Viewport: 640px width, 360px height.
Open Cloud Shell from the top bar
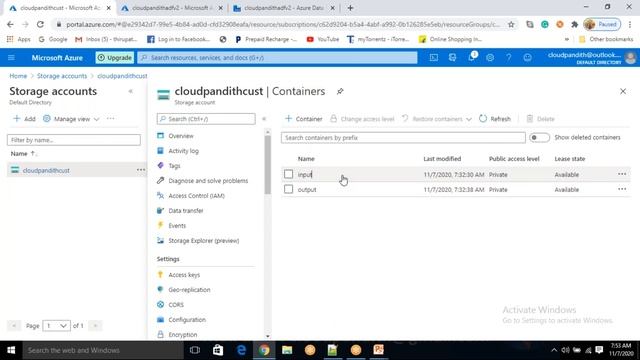(x=433, y=58)
